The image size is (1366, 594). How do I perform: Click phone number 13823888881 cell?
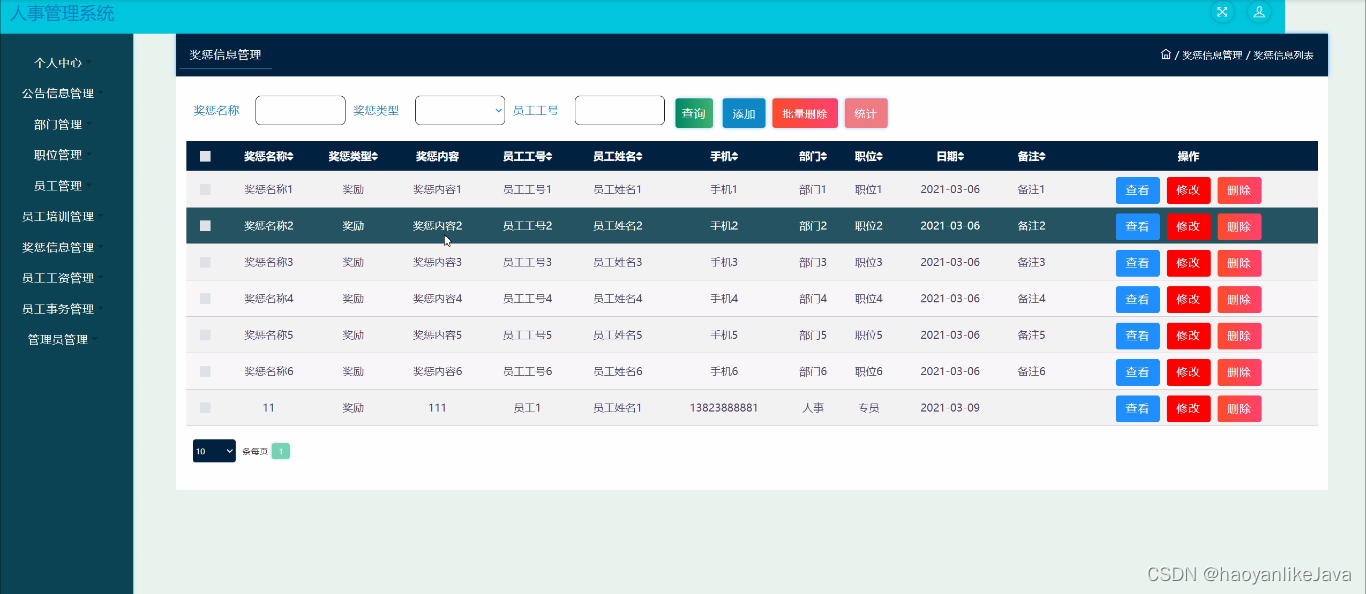[x=724, y=408]
